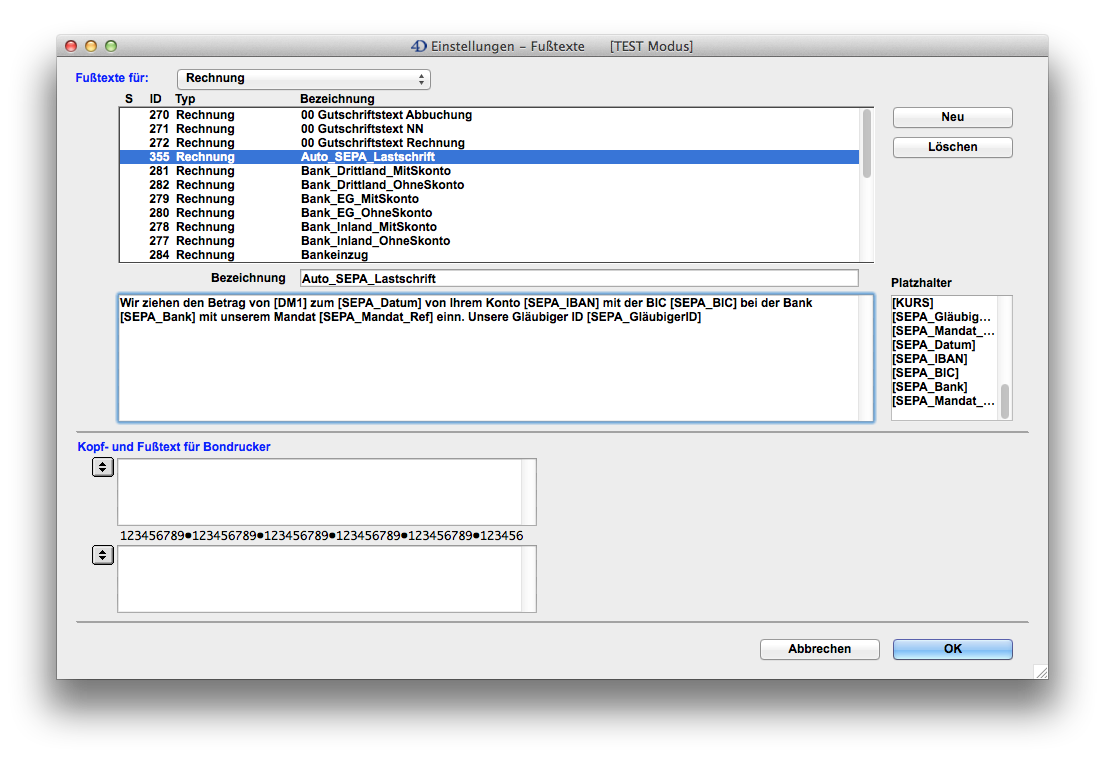Image resolution: width=1105 pixels, height=758 pixels.
Task: Choose the [SEPA_IBAN] placeholder
Action: pos(930,359)
